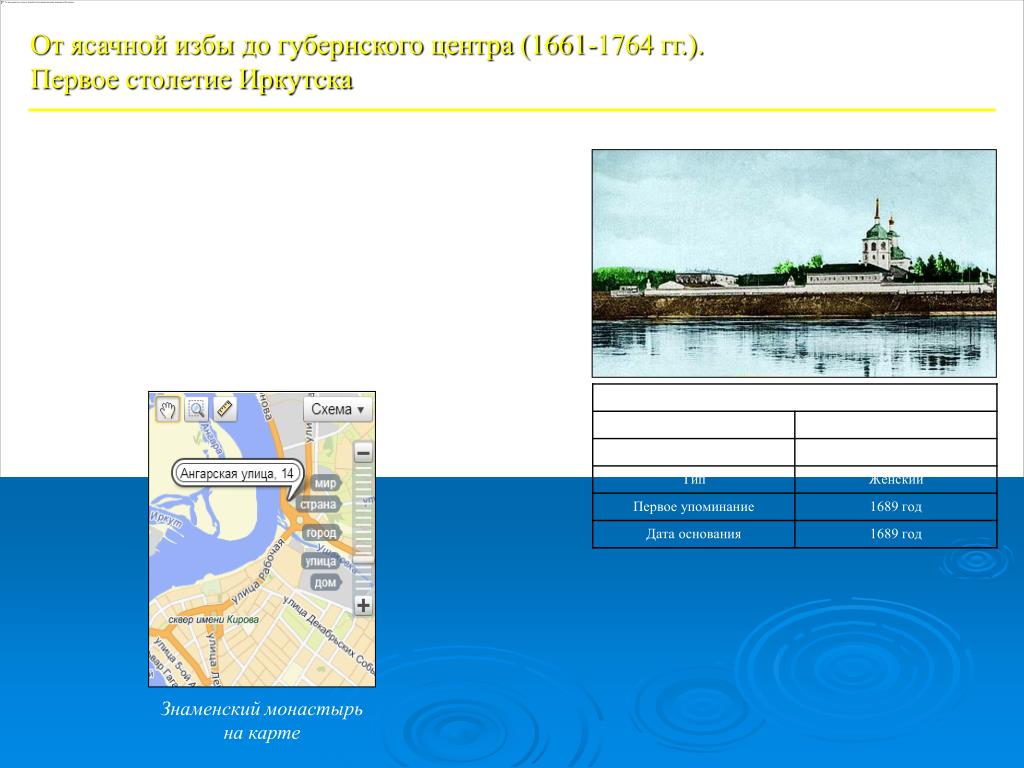Image resolution: width=1024 pixels, height=768 pixels.
Task: Set zoom level to мир
Action: (x=325, y=483)
